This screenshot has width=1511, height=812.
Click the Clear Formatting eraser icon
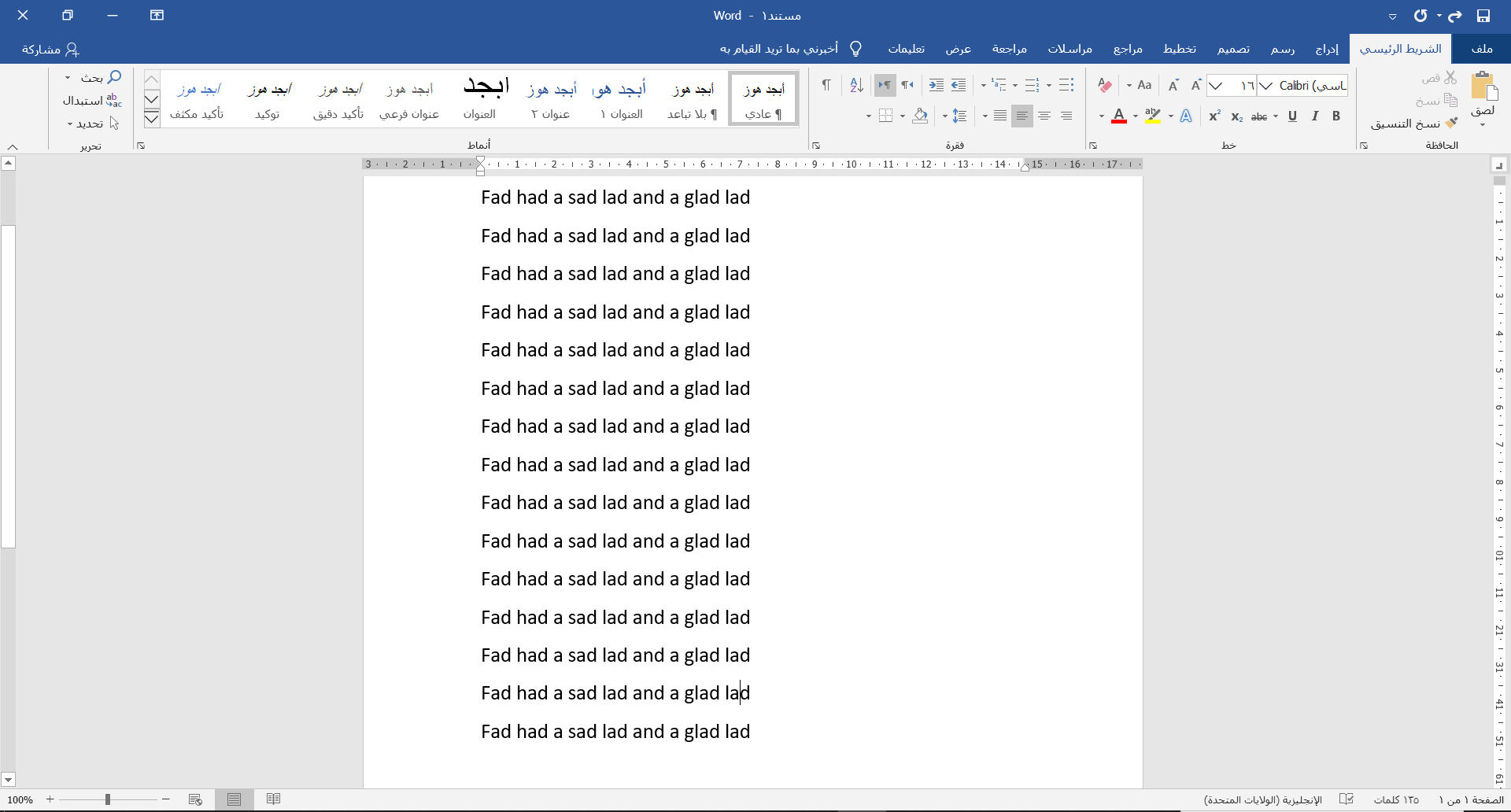1105,85
